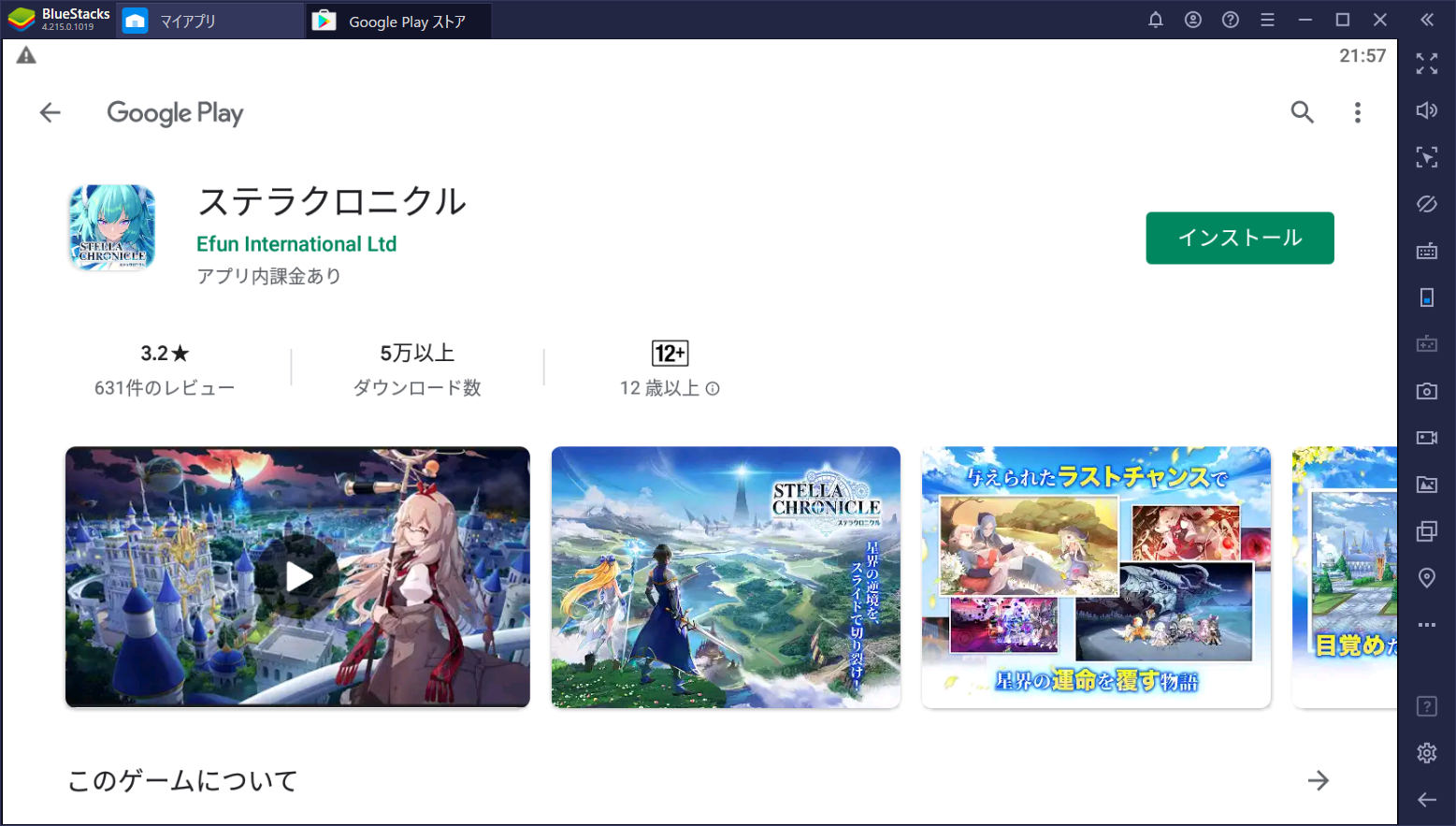The image size is (1456, 826).
Task: Open multi-instance manager sidebar icon
Action: coord(1427,531)
